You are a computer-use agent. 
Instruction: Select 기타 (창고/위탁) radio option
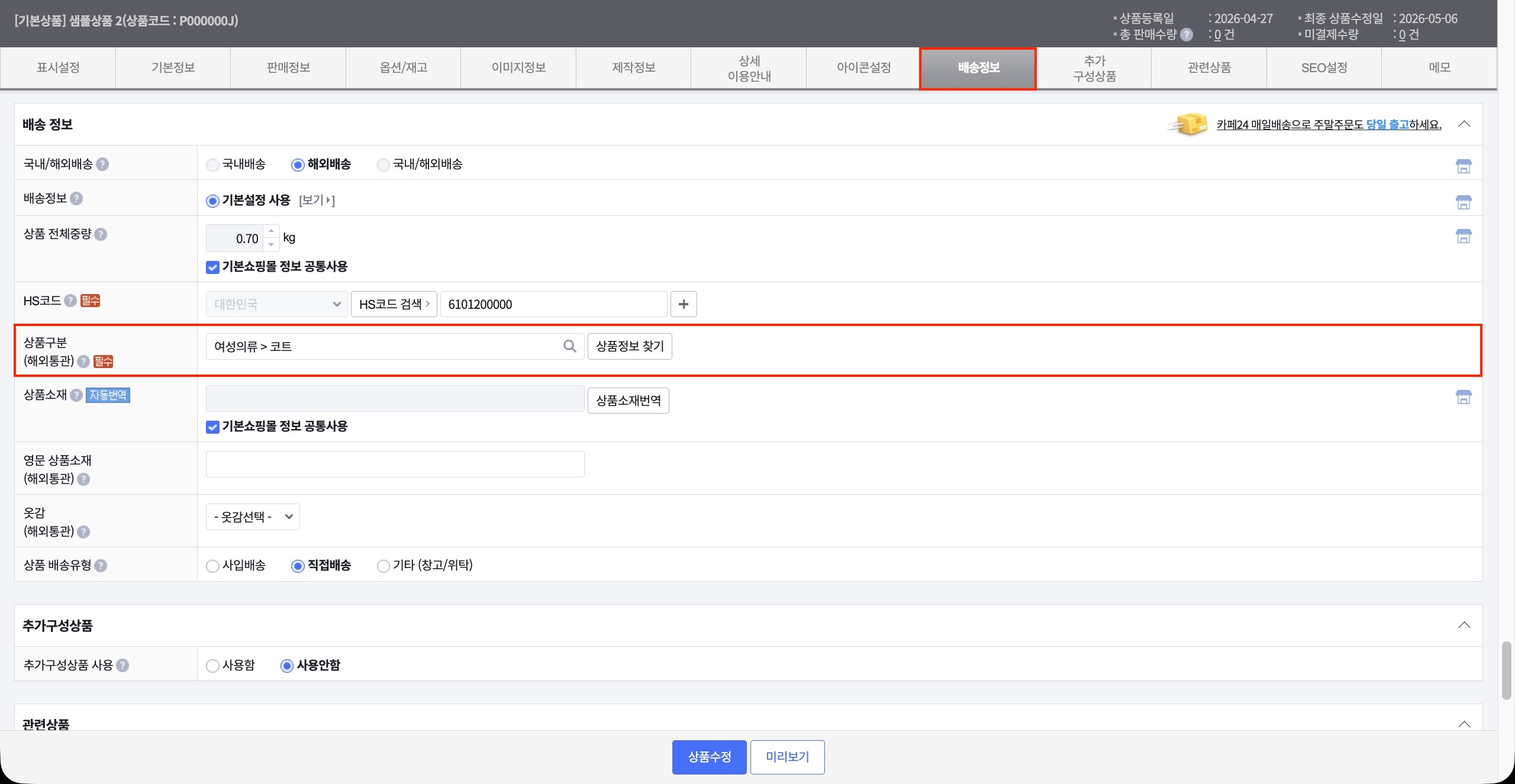click(383, 566)
